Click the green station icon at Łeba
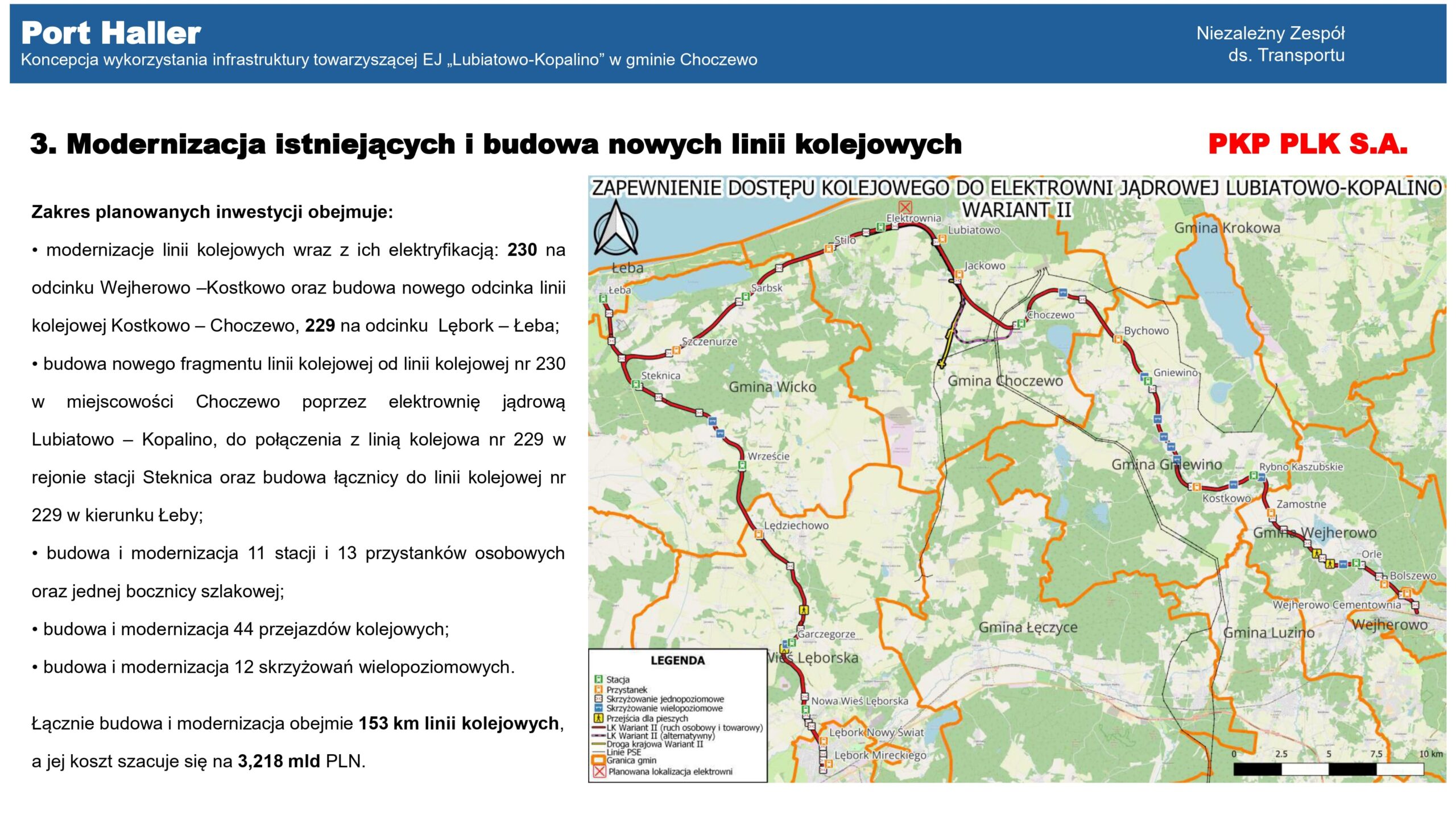Image resolution: width=1456 pixels, height=819 pixels. tap(603, 298)
